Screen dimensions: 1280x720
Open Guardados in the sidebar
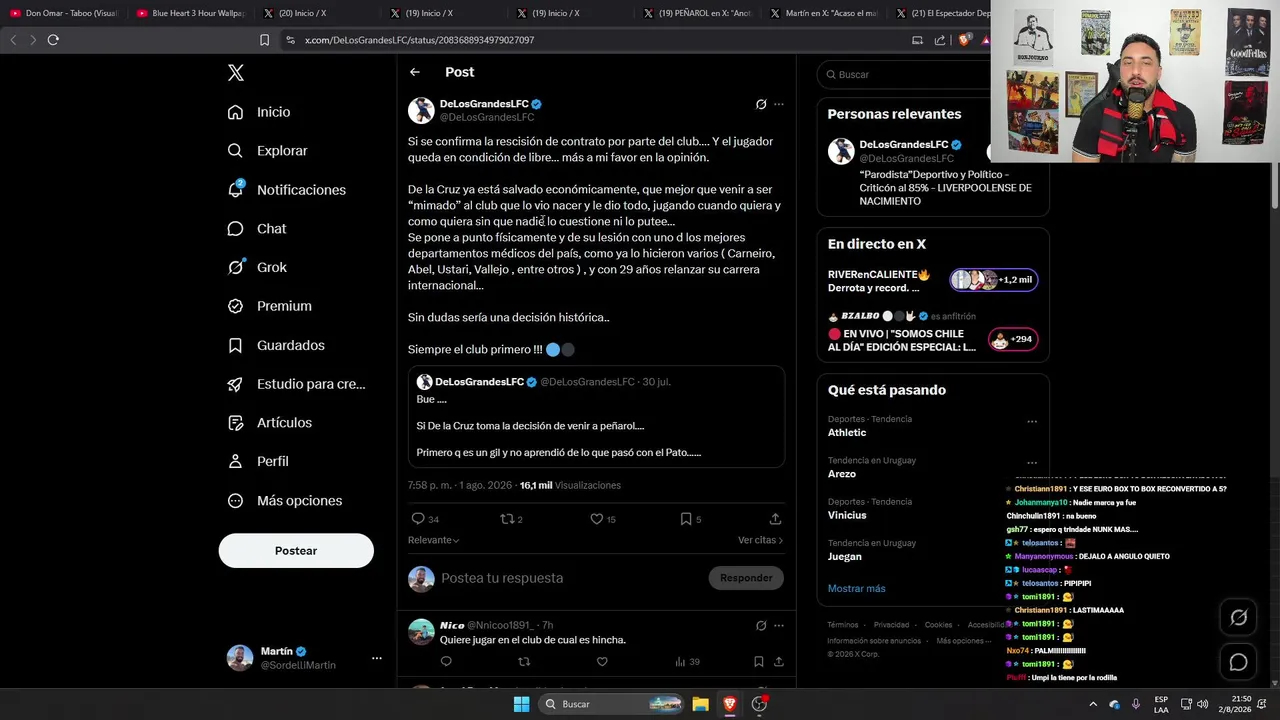[x=275, y=345]
